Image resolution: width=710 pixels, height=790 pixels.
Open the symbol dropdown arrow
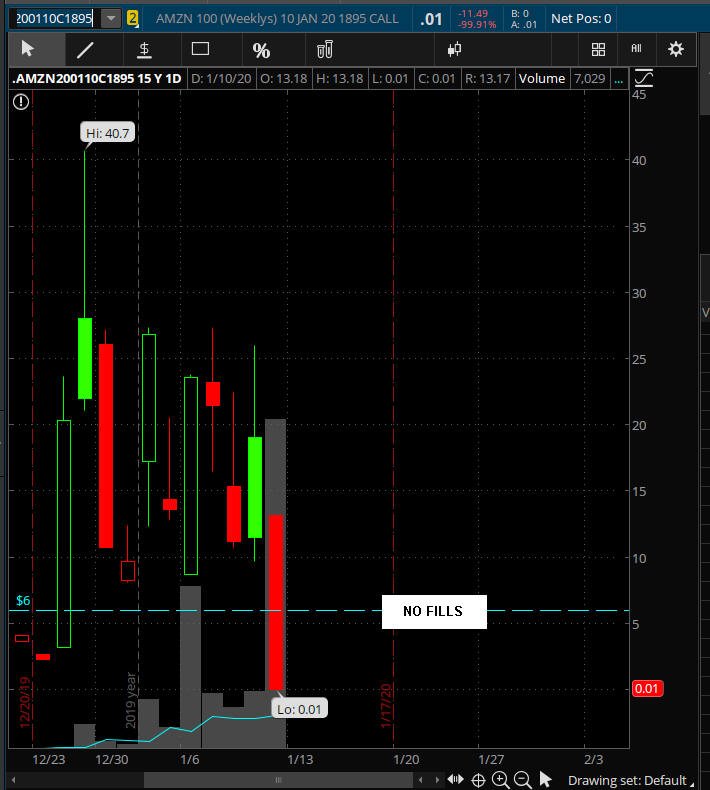click(111, 19)
